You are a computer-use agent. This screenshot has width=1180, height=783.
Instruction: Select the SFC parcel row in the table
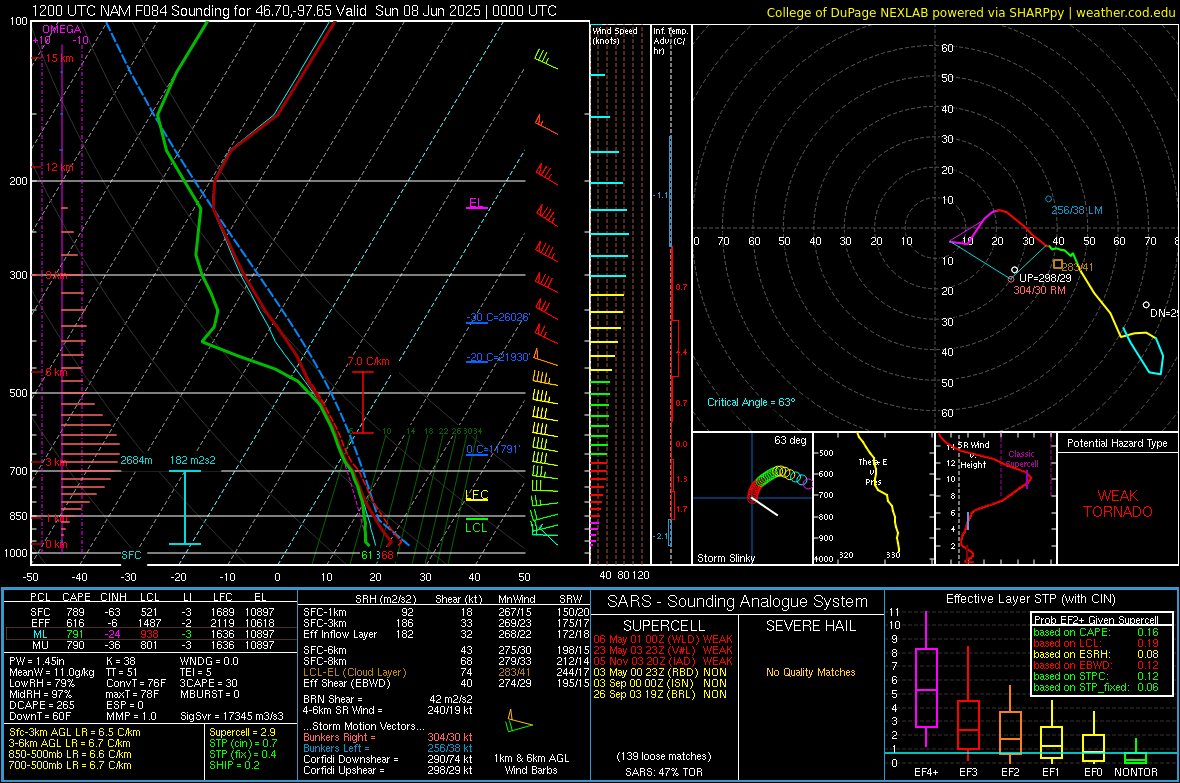coord(150,612)
